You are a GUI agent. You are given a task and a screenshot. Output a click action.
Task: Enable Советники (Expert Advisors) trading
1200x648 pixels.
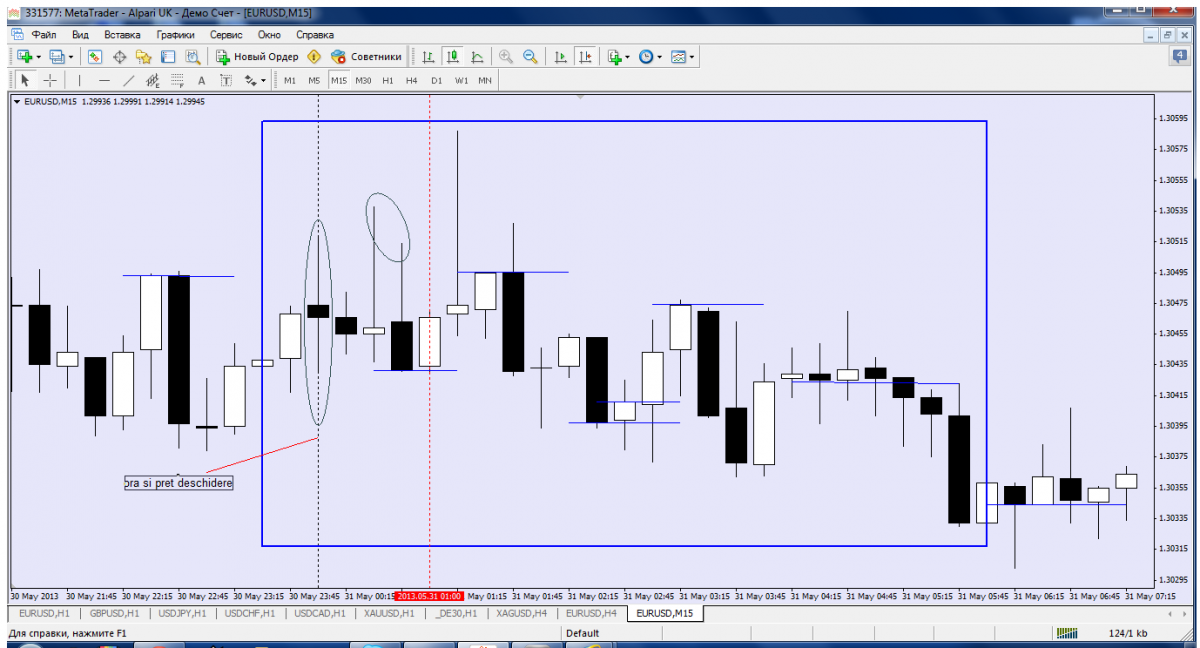tap(366, 57)
